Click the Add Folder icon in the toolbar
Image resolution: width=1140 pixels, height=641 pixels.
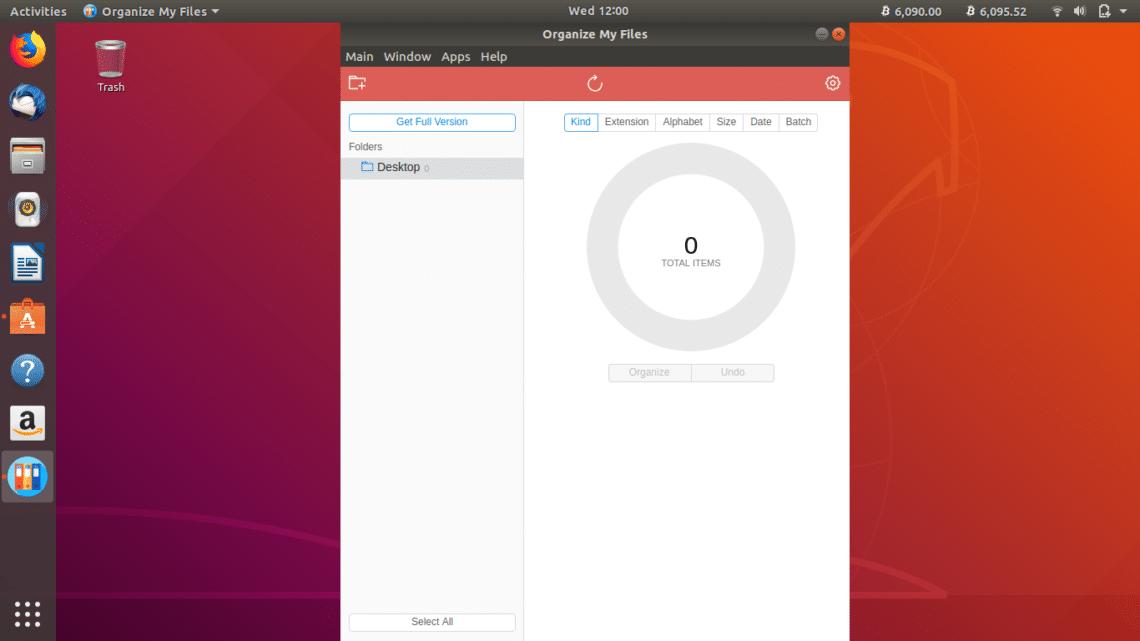tap(357, 82)
